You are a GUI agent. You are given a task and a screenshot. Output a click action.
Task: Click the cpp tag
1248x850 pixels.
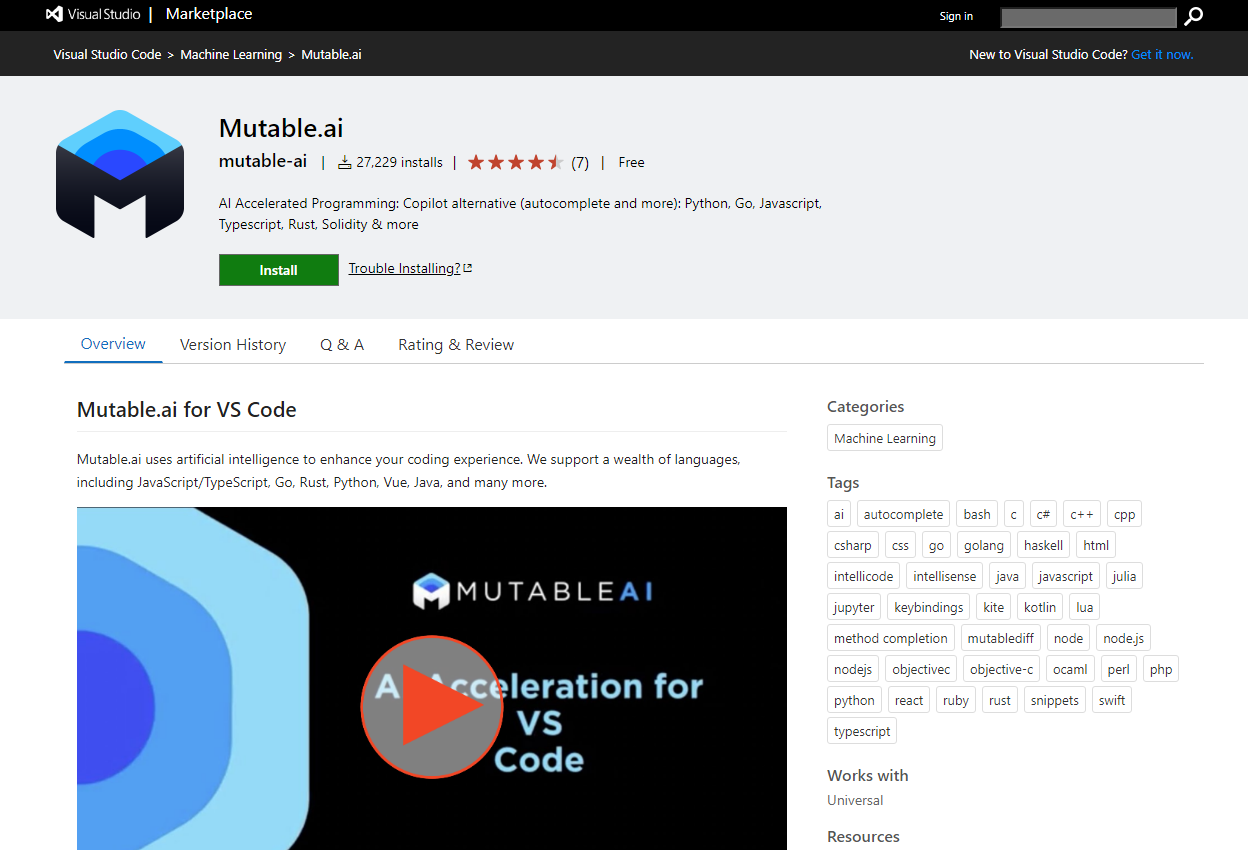click(1124, 514)
